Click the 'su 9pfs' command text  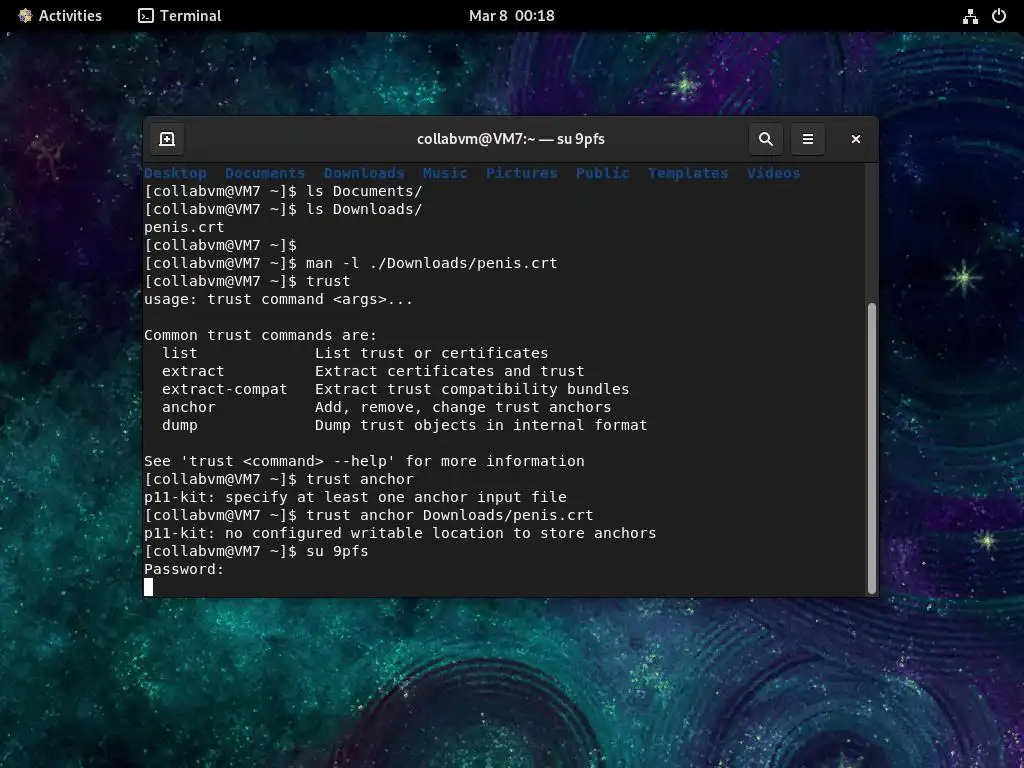point(337,551)
